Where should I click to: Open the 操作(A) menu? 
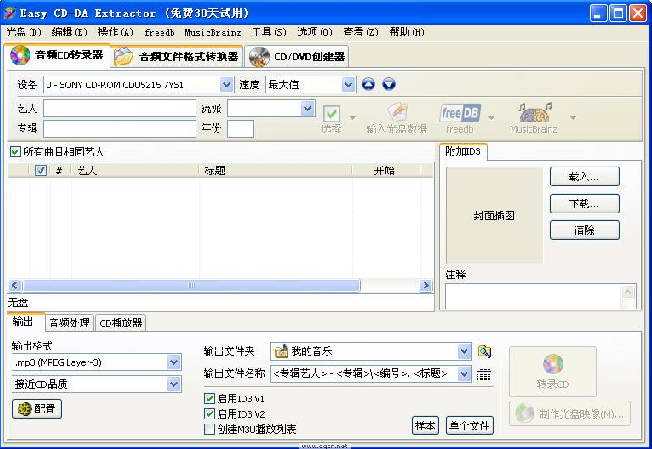pos(116,32)
